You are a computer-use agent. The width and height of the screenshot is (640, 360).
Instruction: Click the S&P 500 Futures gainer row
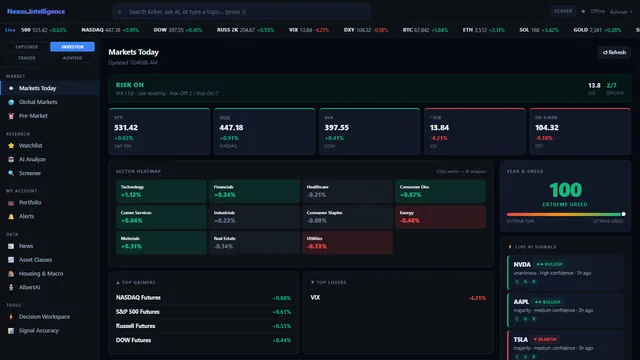[x=203, y=312]
